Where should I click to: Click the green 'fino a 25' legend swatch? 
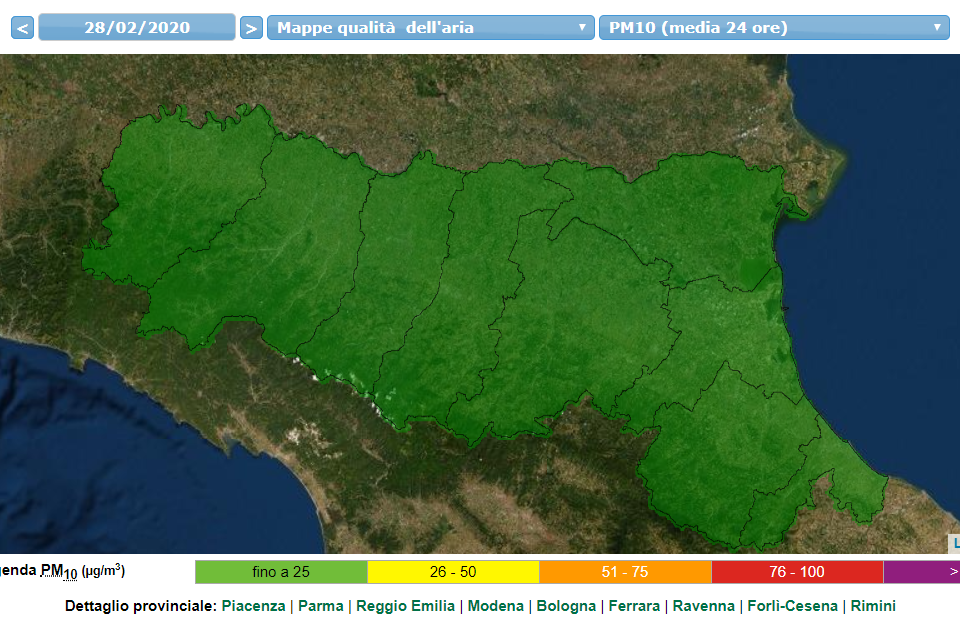click(x=281, y=572)
